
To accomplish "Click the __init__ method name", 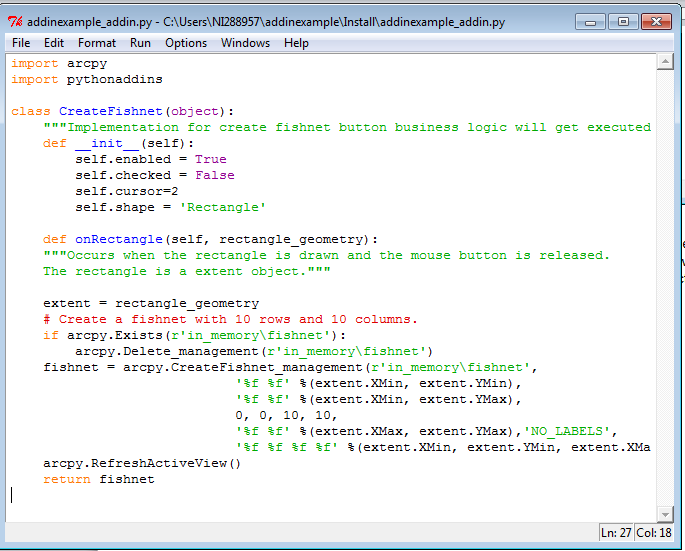I will pos(107,143).
